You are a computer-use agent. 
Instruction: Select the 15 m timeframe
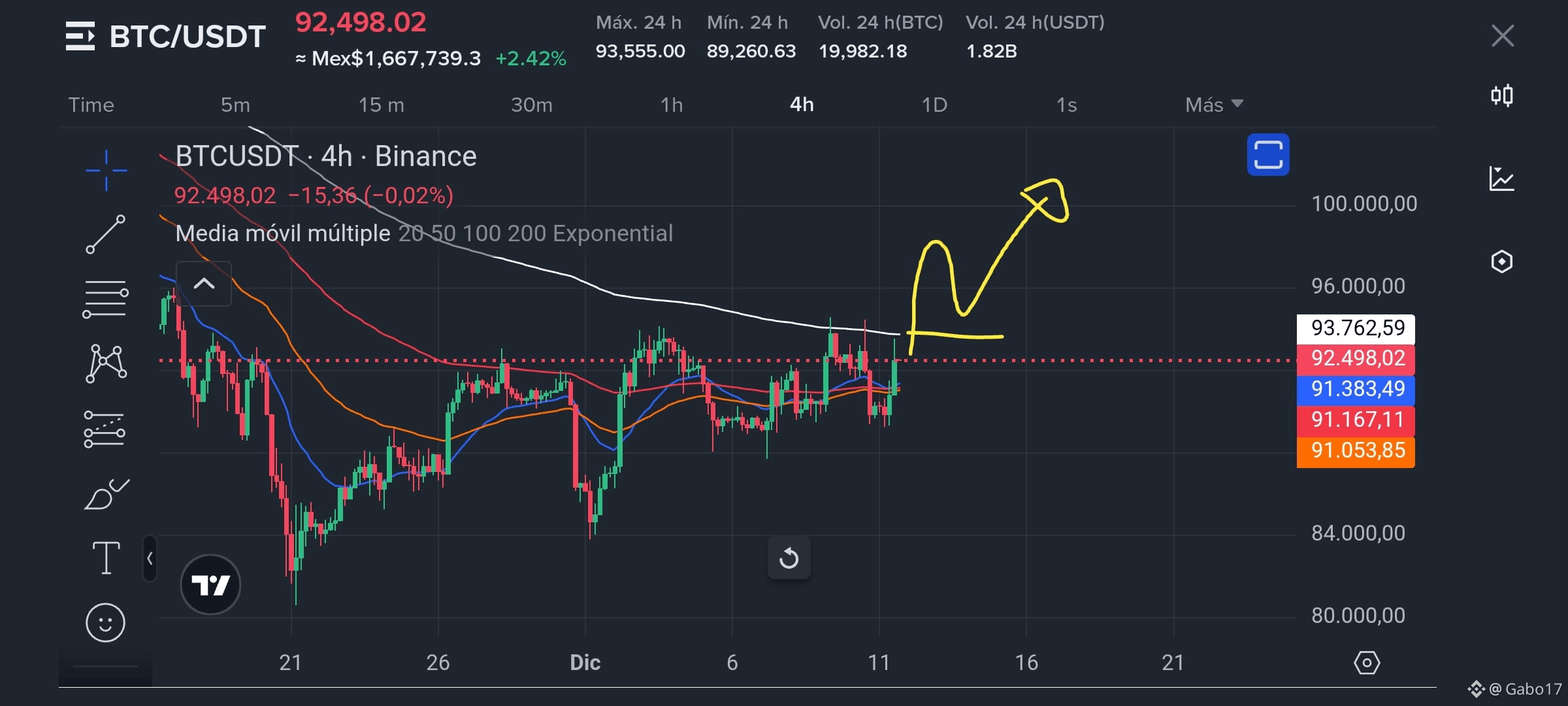pos(382,105)
